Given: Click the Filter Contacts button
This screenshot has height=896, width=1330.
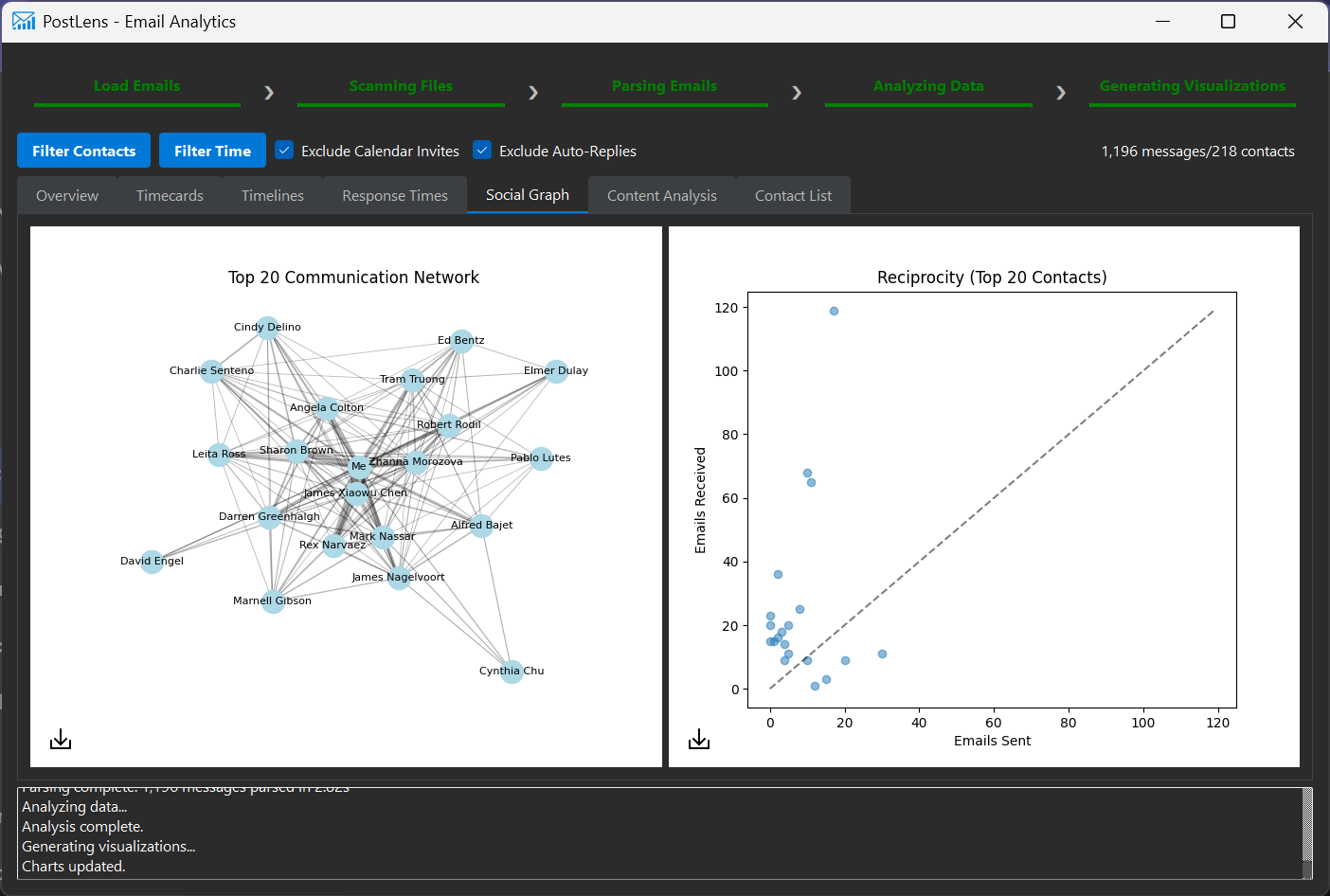Looking at the screenshot, I should point(83,150).
